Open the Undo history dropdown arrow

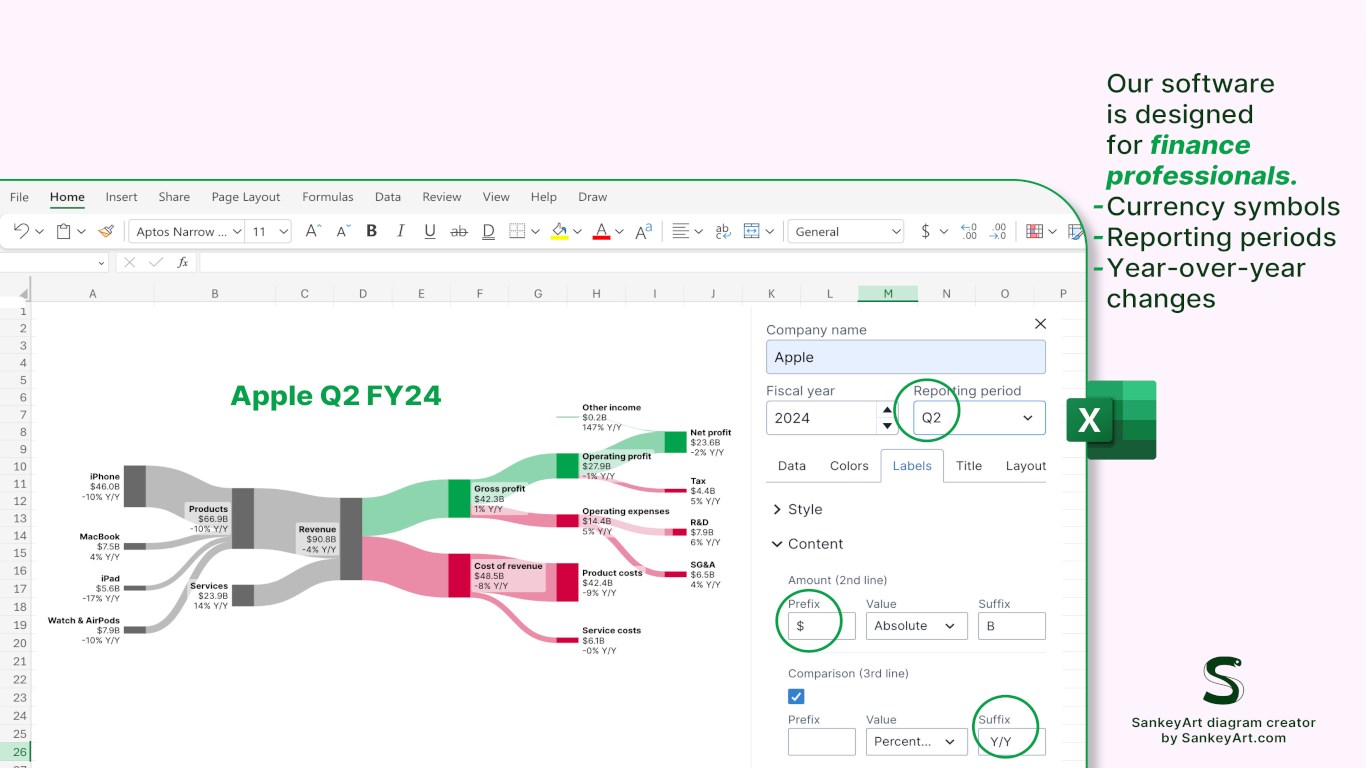(x=39, y=232)
